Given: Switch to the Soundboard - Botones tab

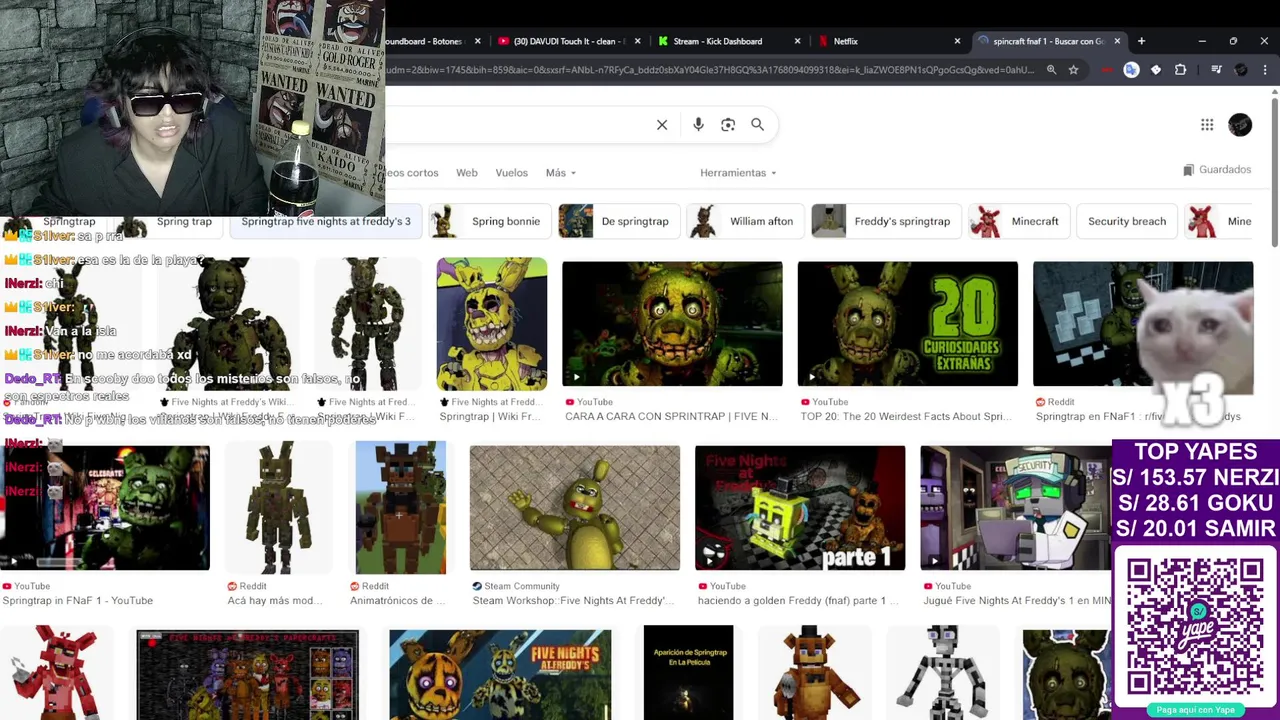Looking at the screenshot, I should [x=425, y=41].
